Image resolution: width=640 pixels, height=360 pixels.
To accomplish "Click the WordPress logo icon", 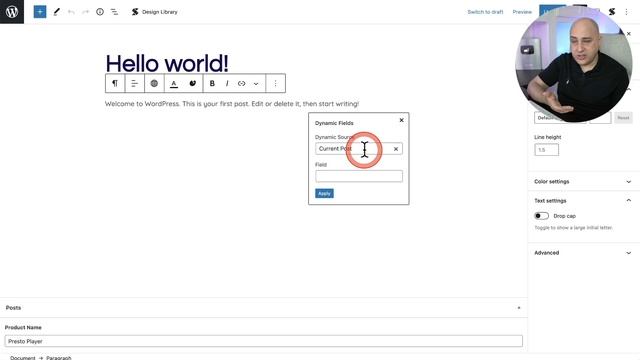I will (x=12, y=12).
